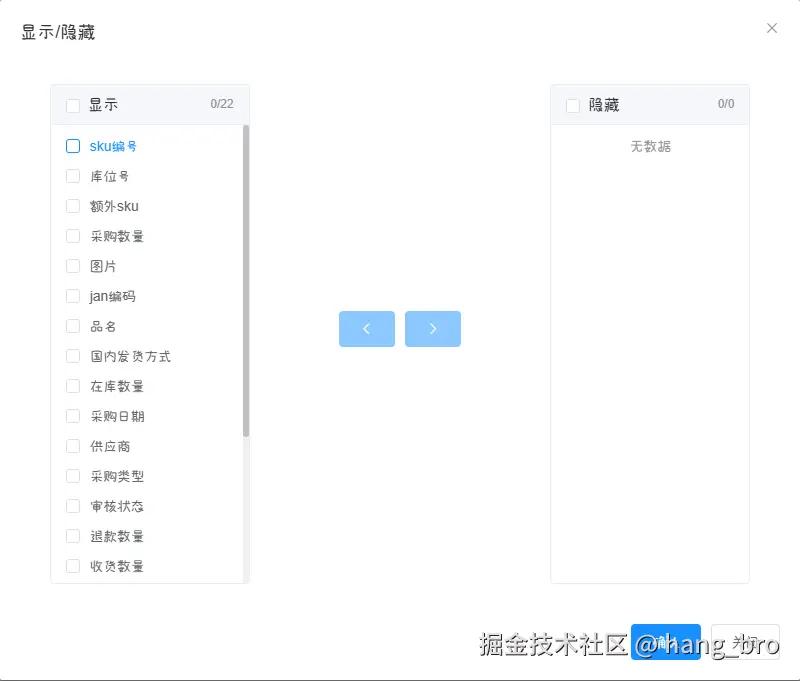Click the move-left arrow transfer button

(x=367, y=329)
